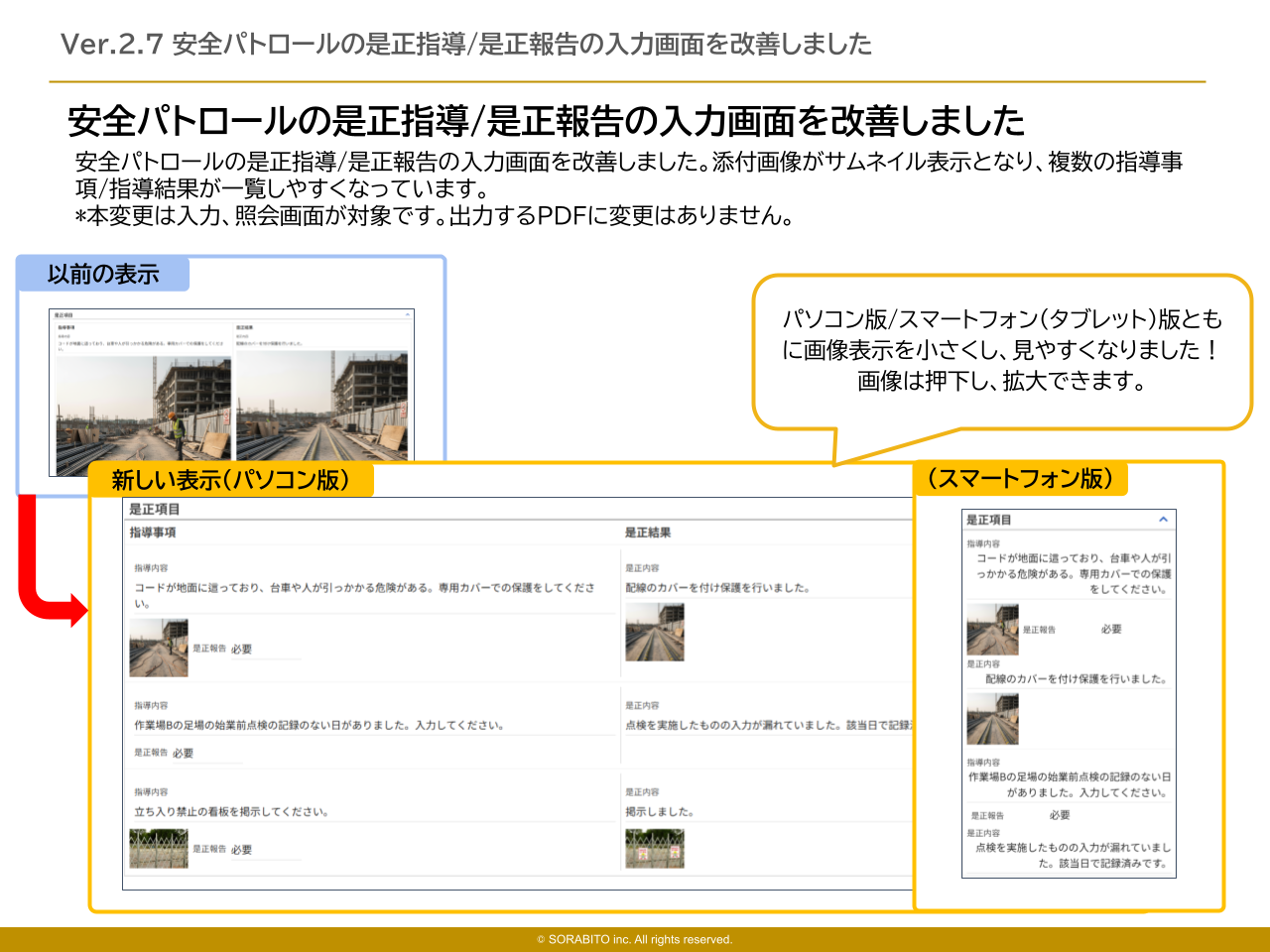
Task: Click the right large photo in old view
Action: [321, 407]
